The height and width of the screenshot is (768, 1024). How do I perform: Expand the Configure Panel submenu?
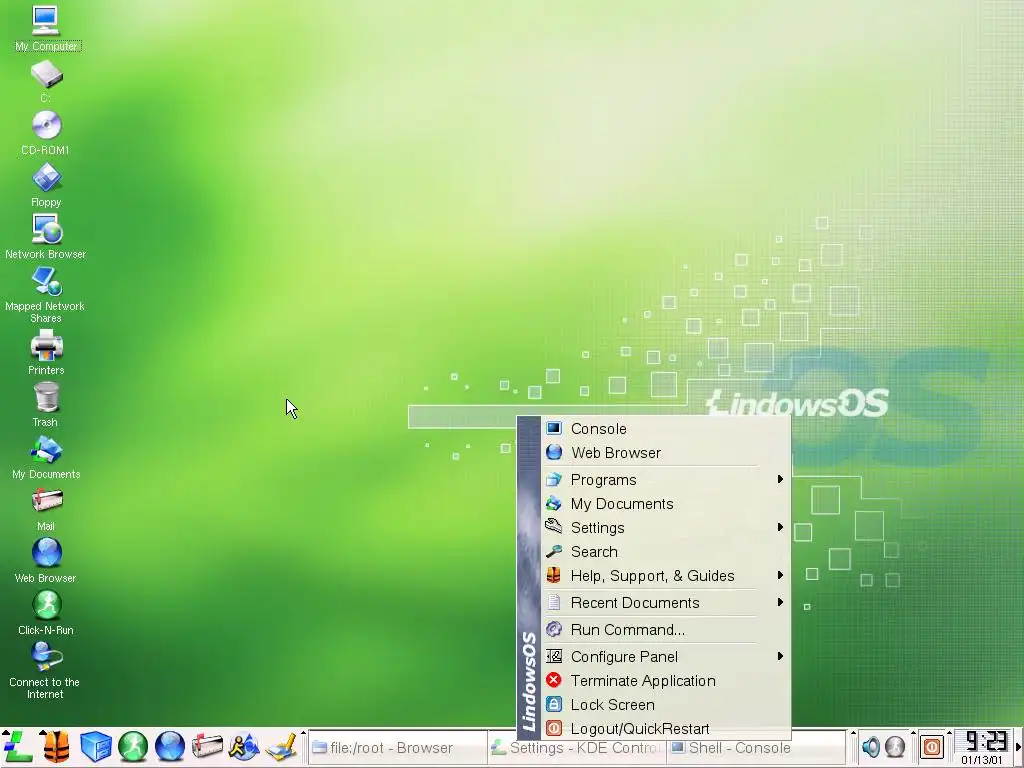coord(666,656)
